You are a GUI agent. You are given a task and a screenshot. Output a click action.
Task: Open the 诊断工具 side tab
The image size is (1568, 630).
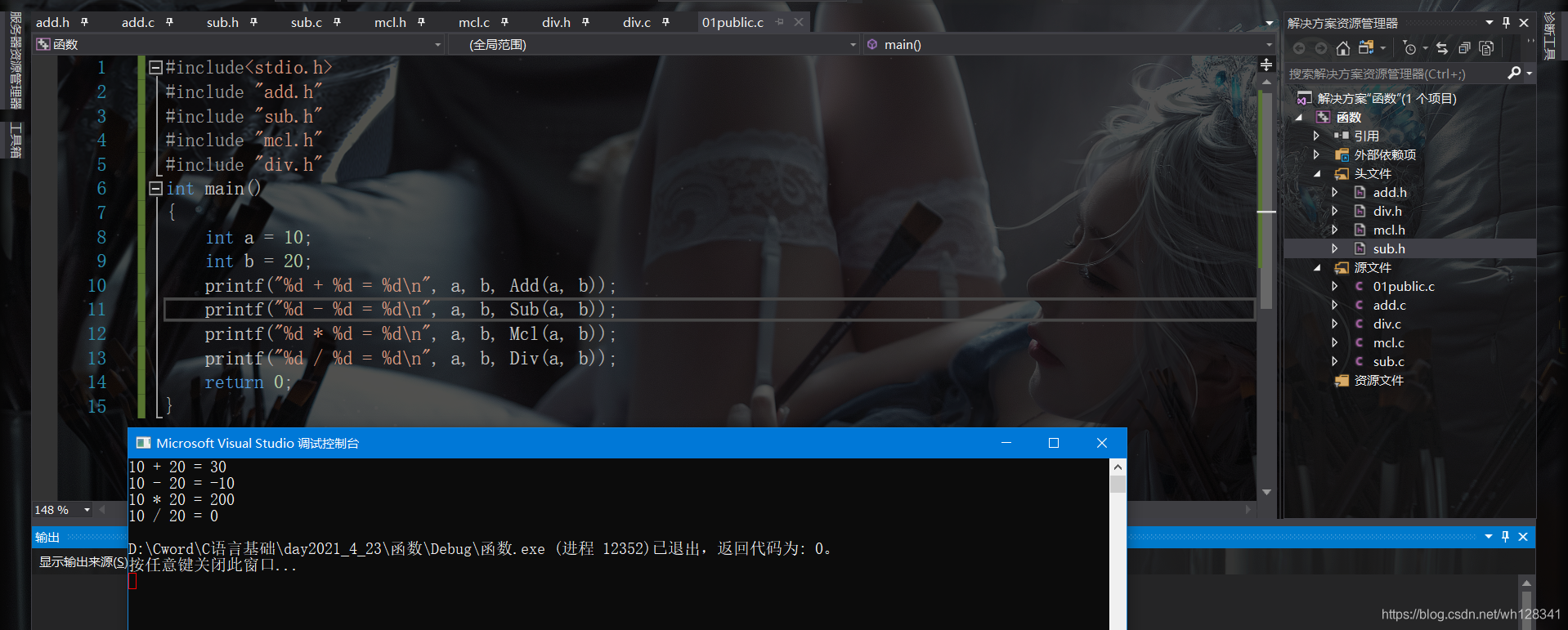point(1549,35)
